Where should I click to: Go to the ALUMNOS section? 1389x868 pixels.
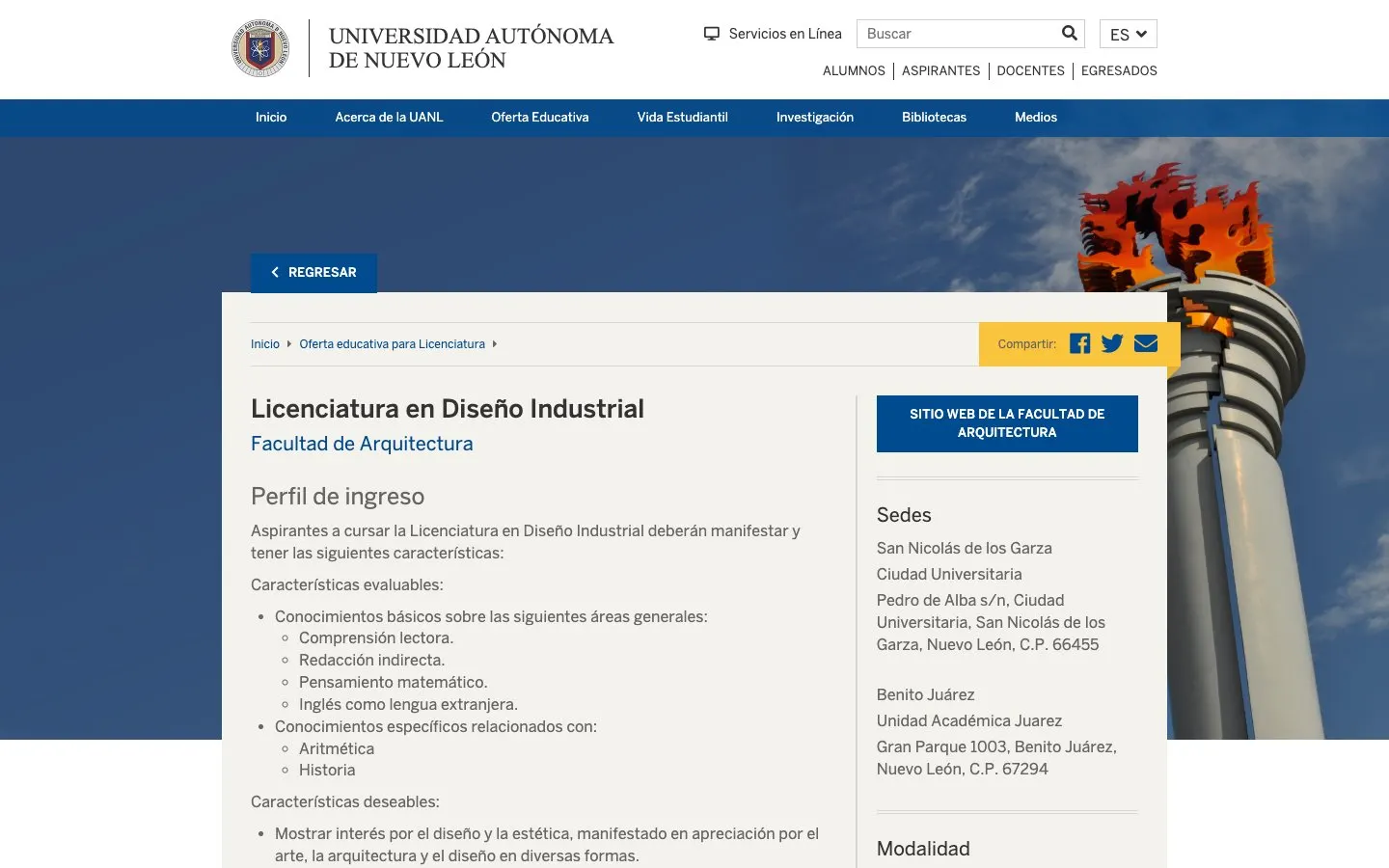(854, 70)
